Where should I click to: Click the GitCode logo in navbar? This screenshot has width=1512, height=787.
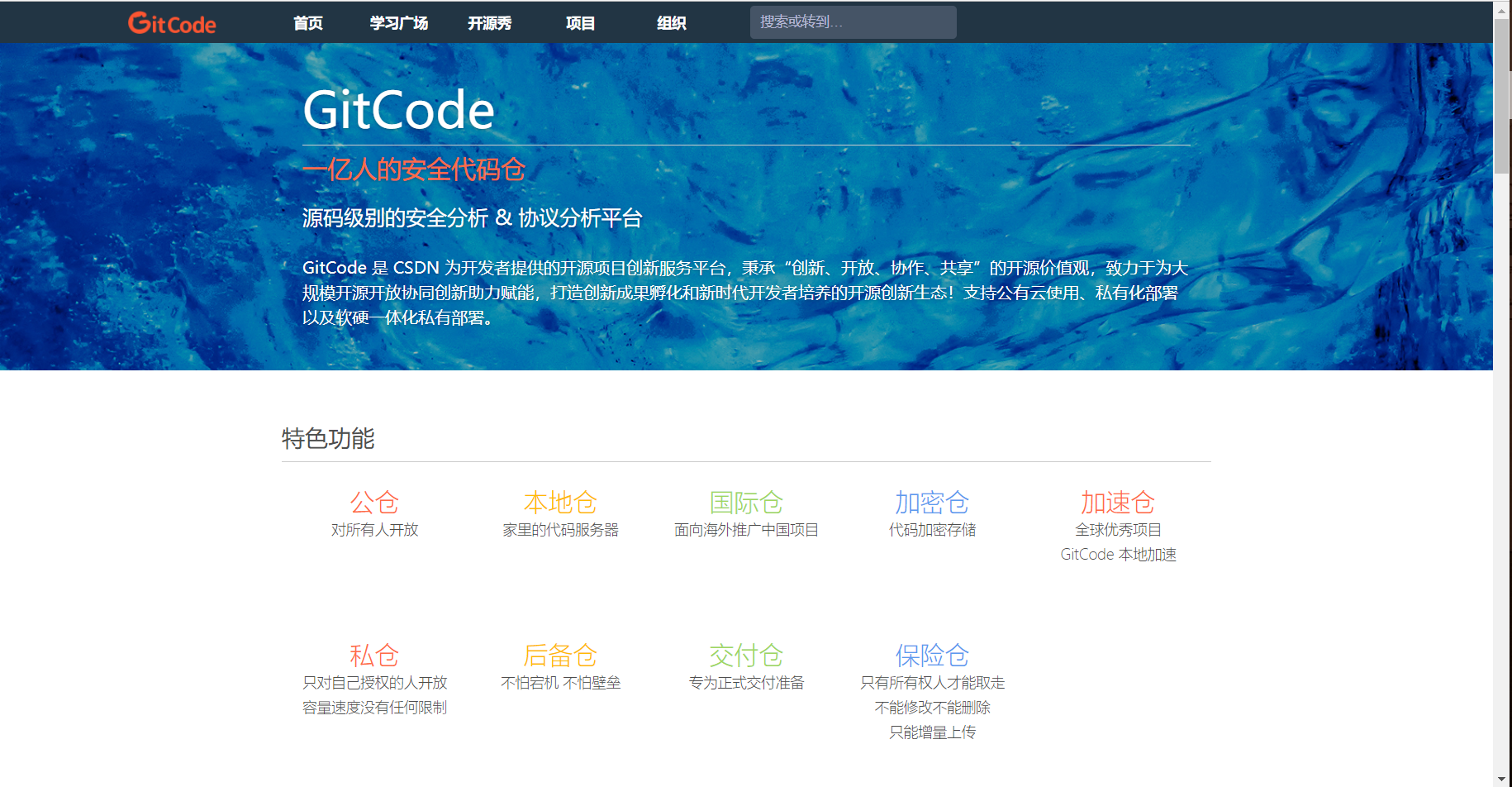coord(172,23)
